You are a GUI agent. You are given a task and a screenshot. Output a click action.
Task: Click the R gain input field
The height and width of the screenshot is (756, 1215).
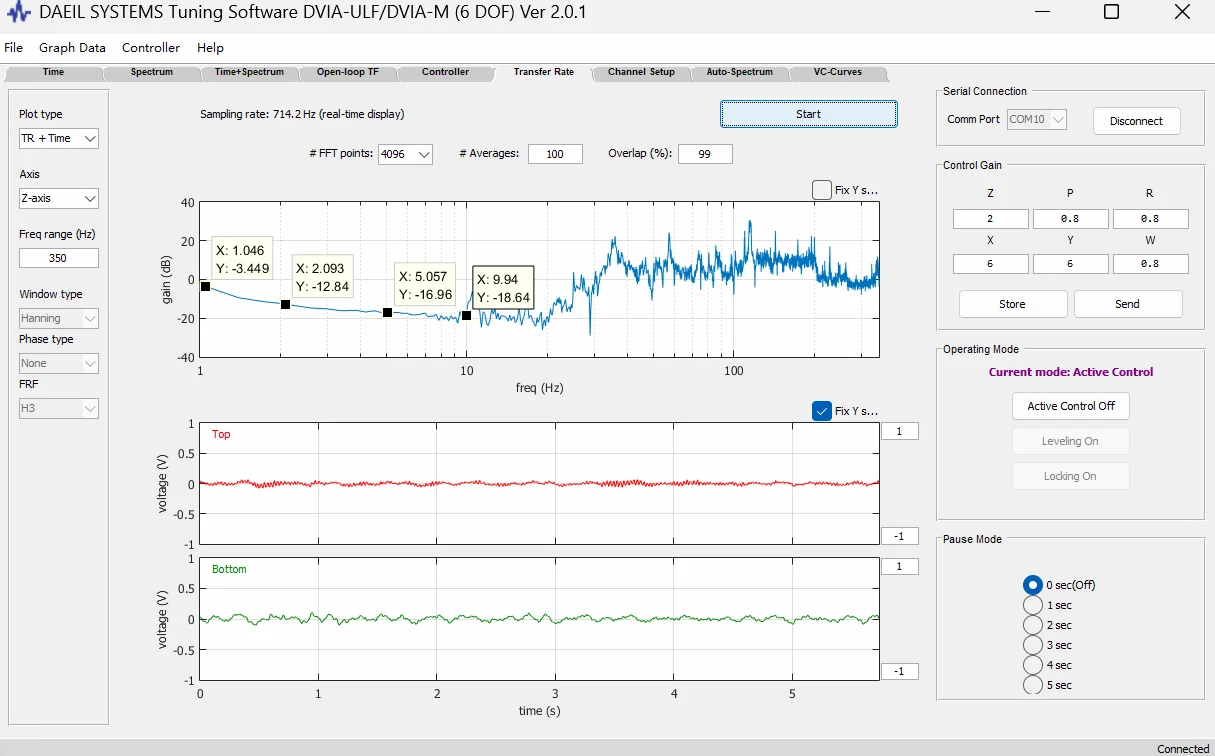pos(1150,219)
